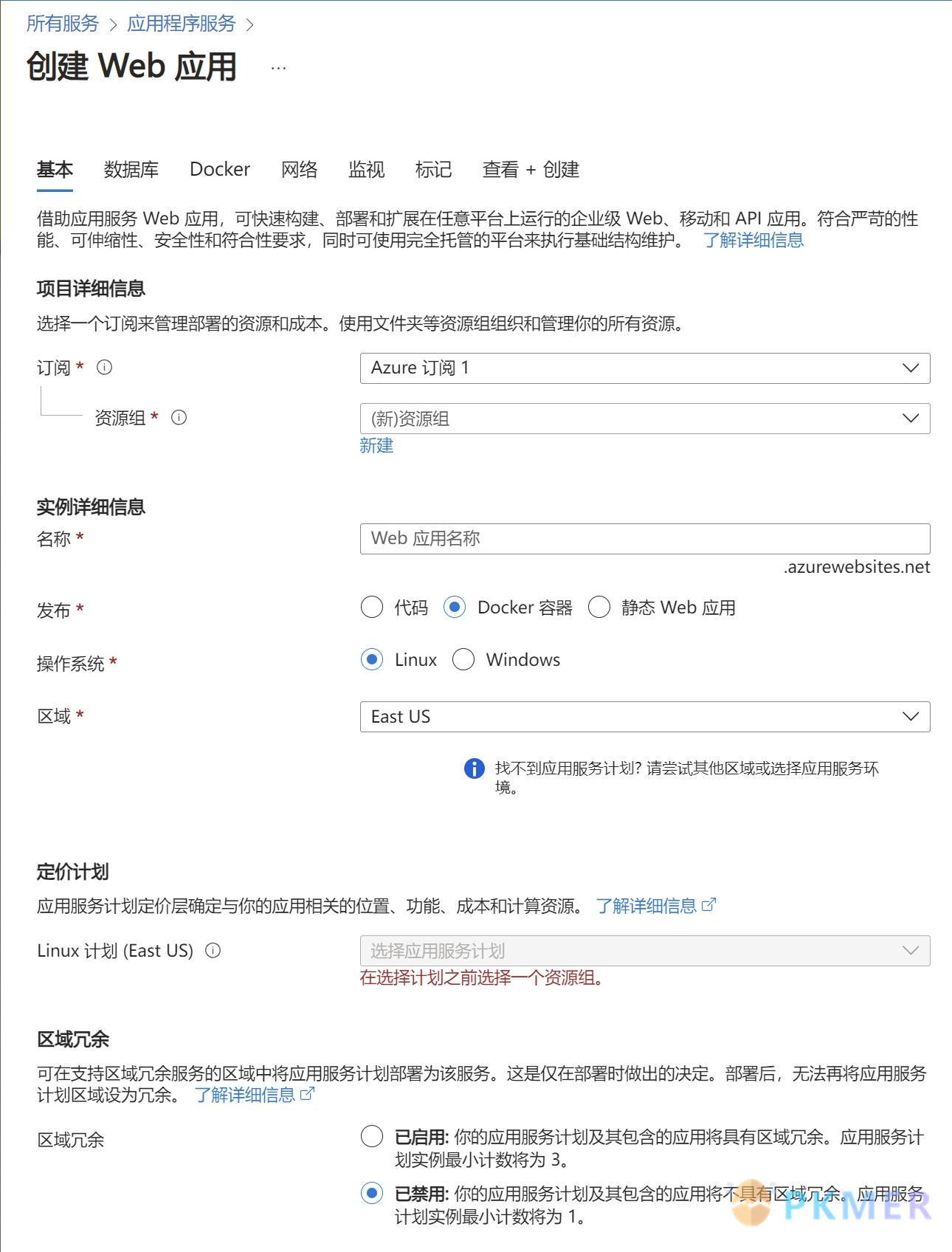Click the 定价计划 section heading

tap(73, 872)
